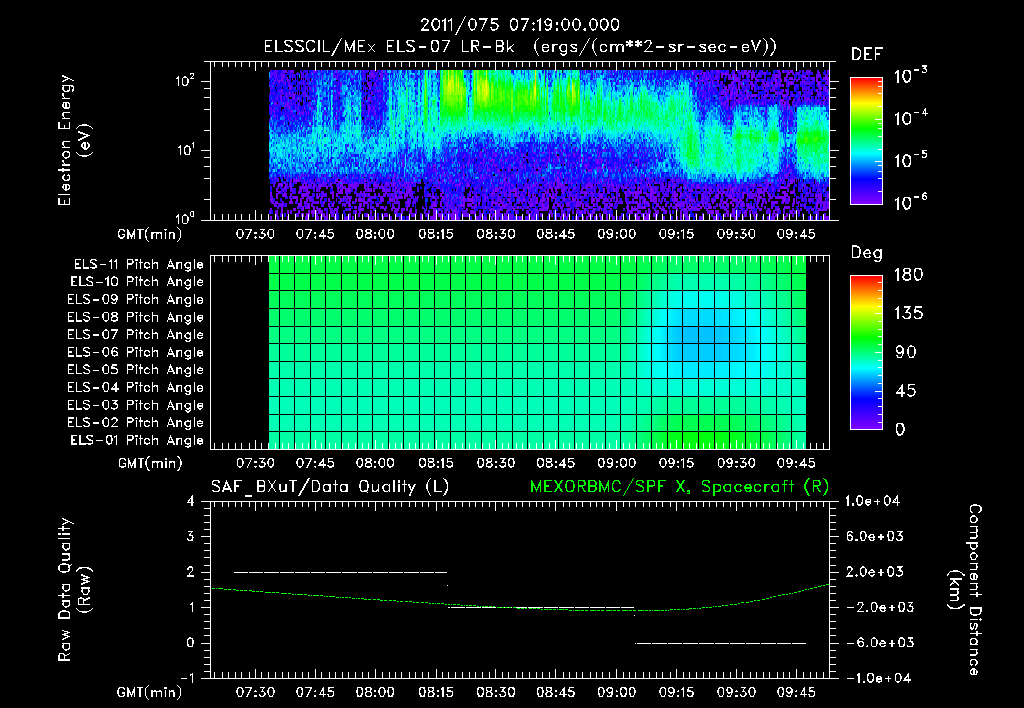Viewport: 1024px width, 708px height.
Task: Click the 10^-6 value on DEF colorbar
Action: click(x=910, y=202)
